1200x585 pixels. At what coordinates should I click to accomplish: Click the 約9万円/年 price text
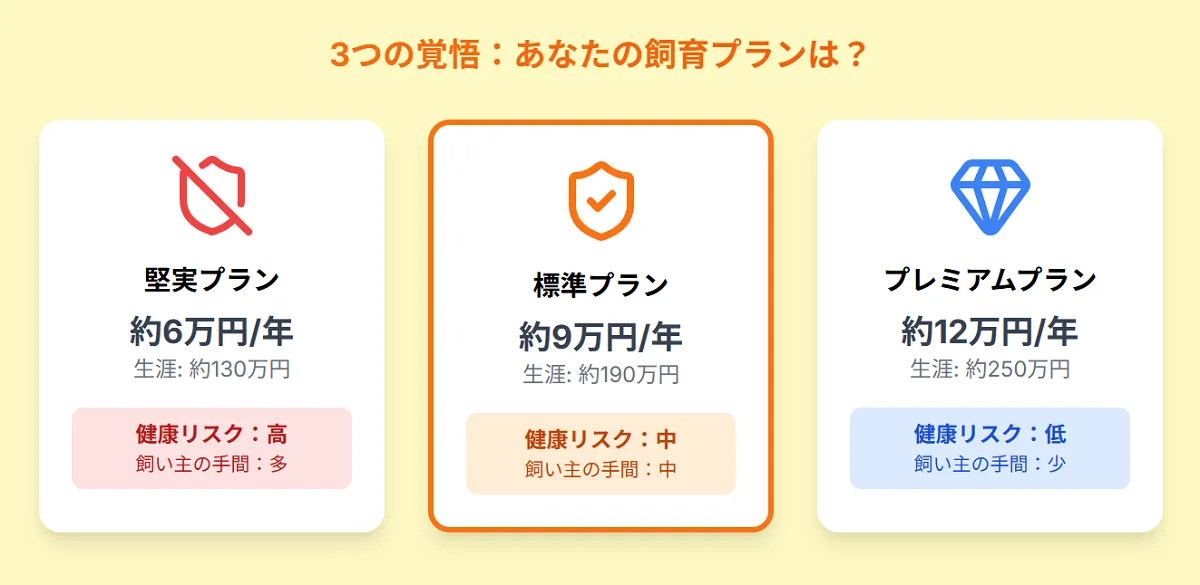(x=601, y=335)
